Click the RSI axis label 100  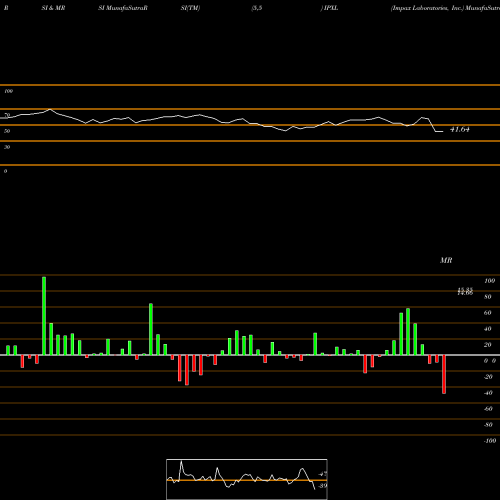tap(8, 91)
